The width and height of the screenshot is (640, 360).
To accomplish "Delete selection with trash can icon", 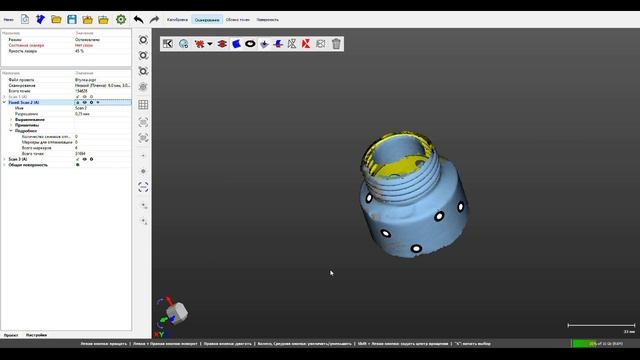I will (336, 44).
